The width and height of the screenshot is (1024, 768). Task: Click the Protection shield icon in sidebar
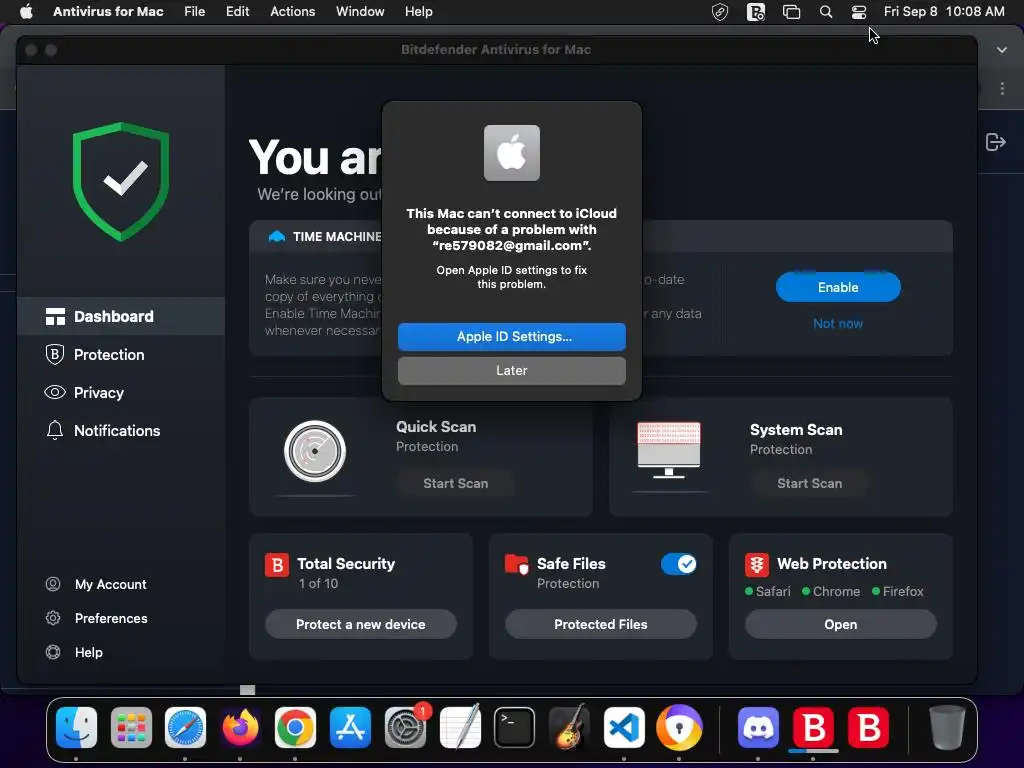click(x=55, y=355)
